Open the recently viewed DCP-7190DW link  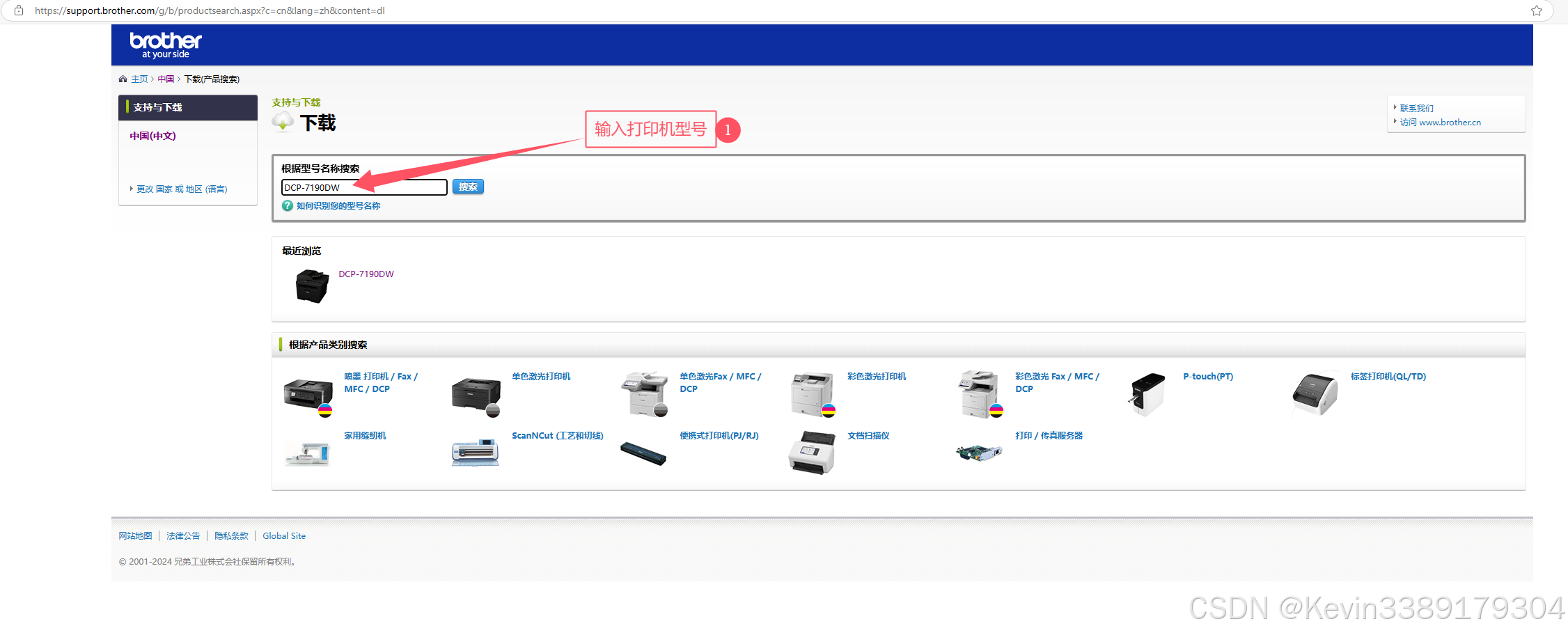[366, 274]
